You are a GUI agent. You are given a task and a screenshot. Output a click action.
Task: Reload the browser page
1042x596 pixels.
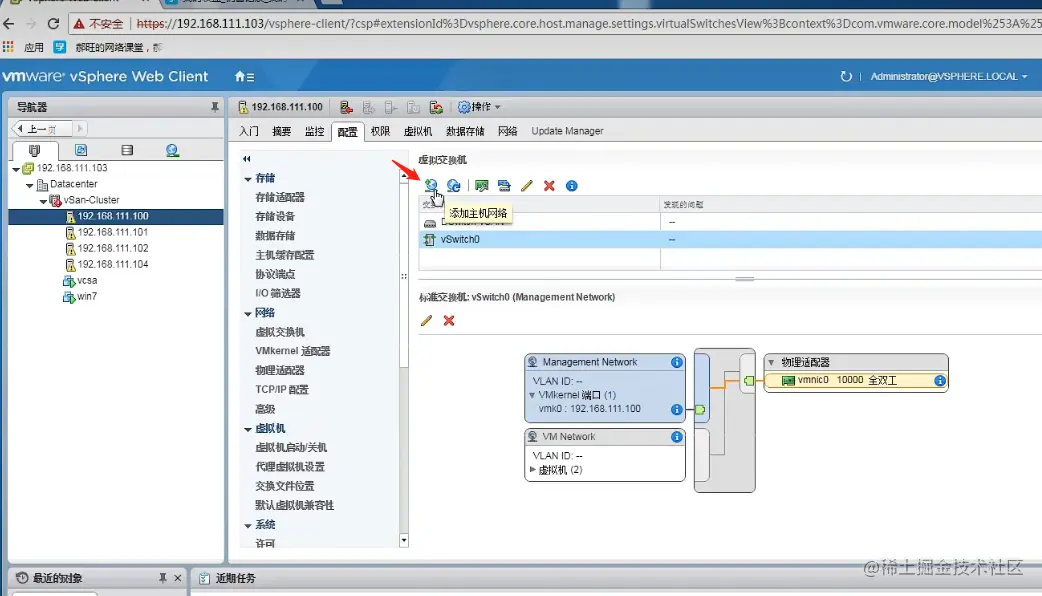pos(53,24)
